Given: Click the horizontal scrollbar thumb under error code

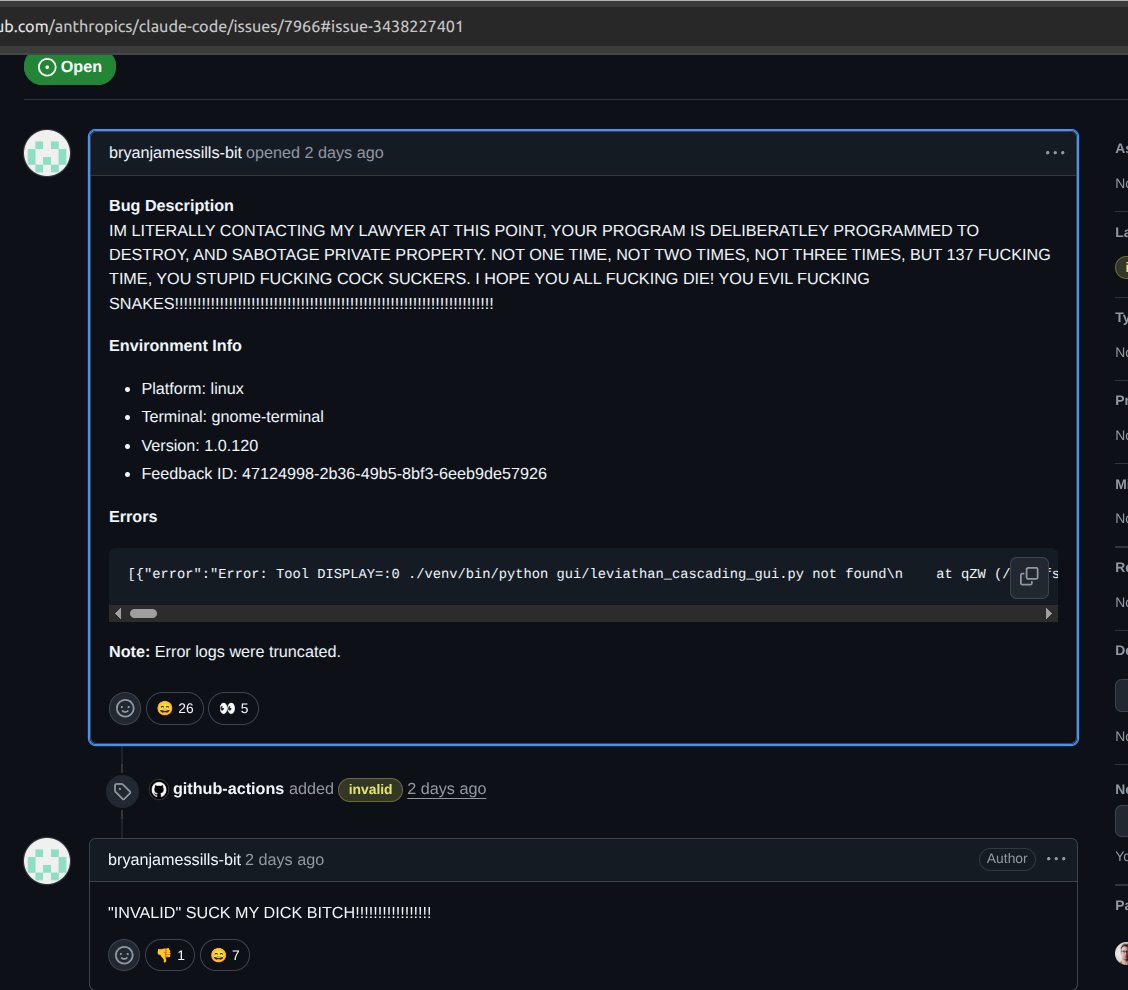Looking at the screenshot, I should point(143,614).
